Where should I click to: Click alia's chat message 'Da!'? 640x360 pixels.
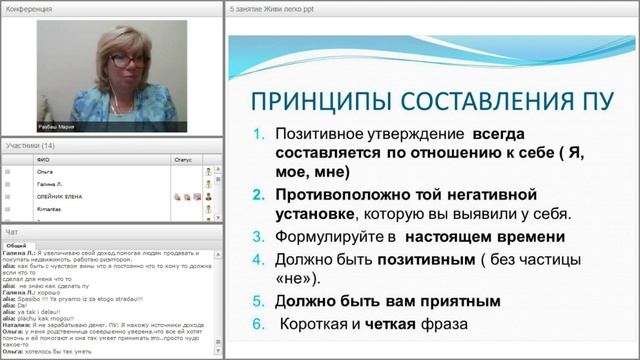pos(22,306)
